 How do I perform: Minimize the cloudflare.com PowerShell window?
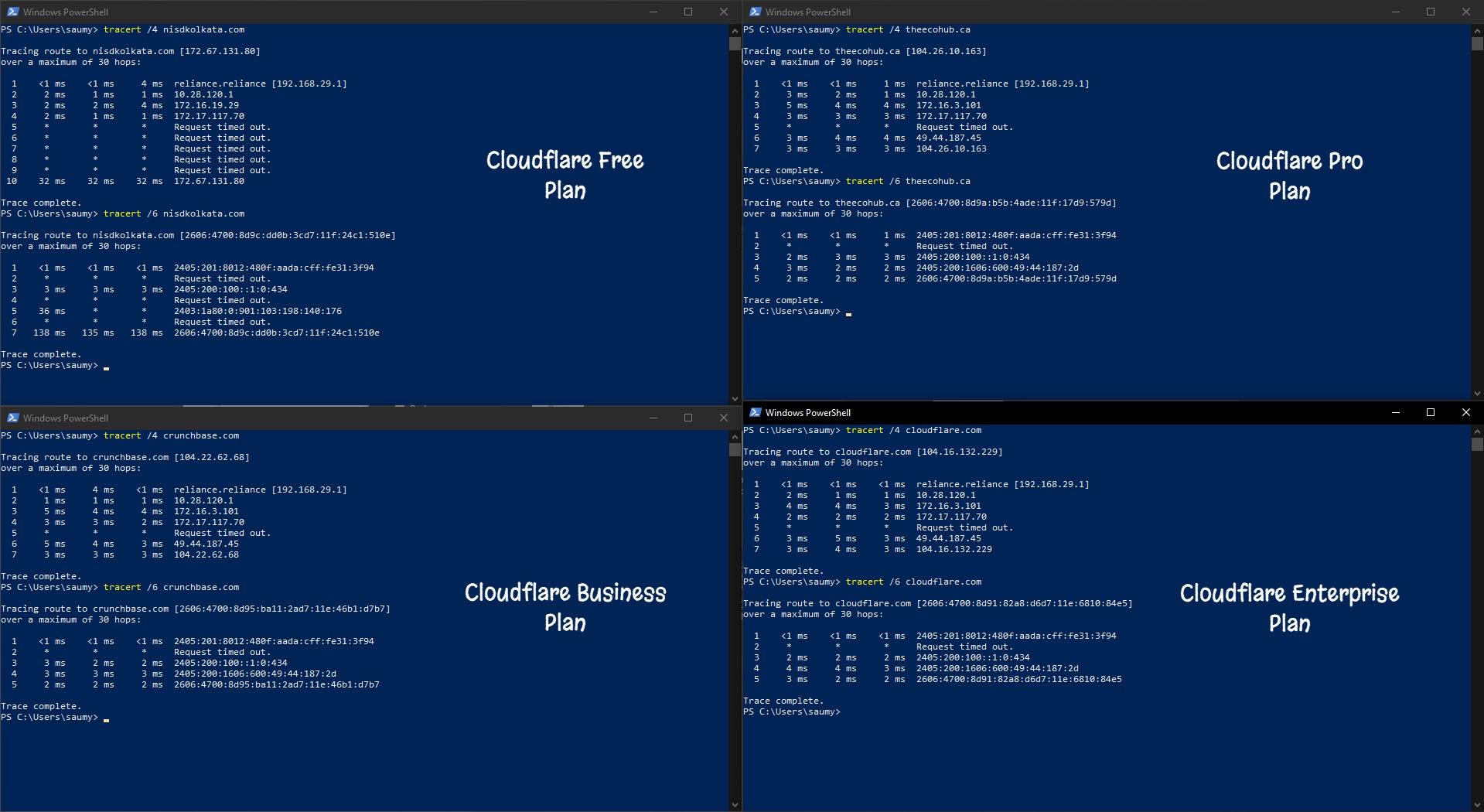pyautogui.click(x=1396, y=412)
